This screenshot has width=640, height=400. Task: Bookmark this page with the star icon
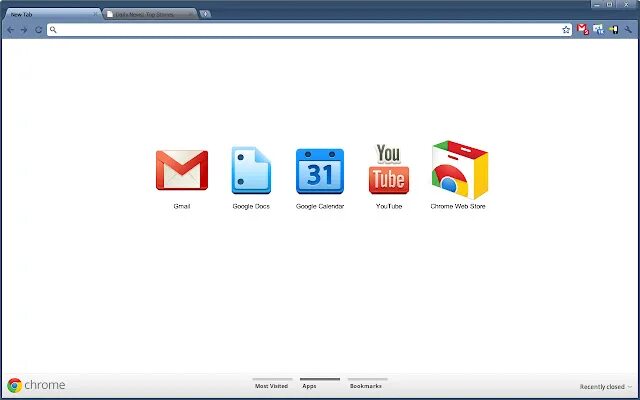566,29
